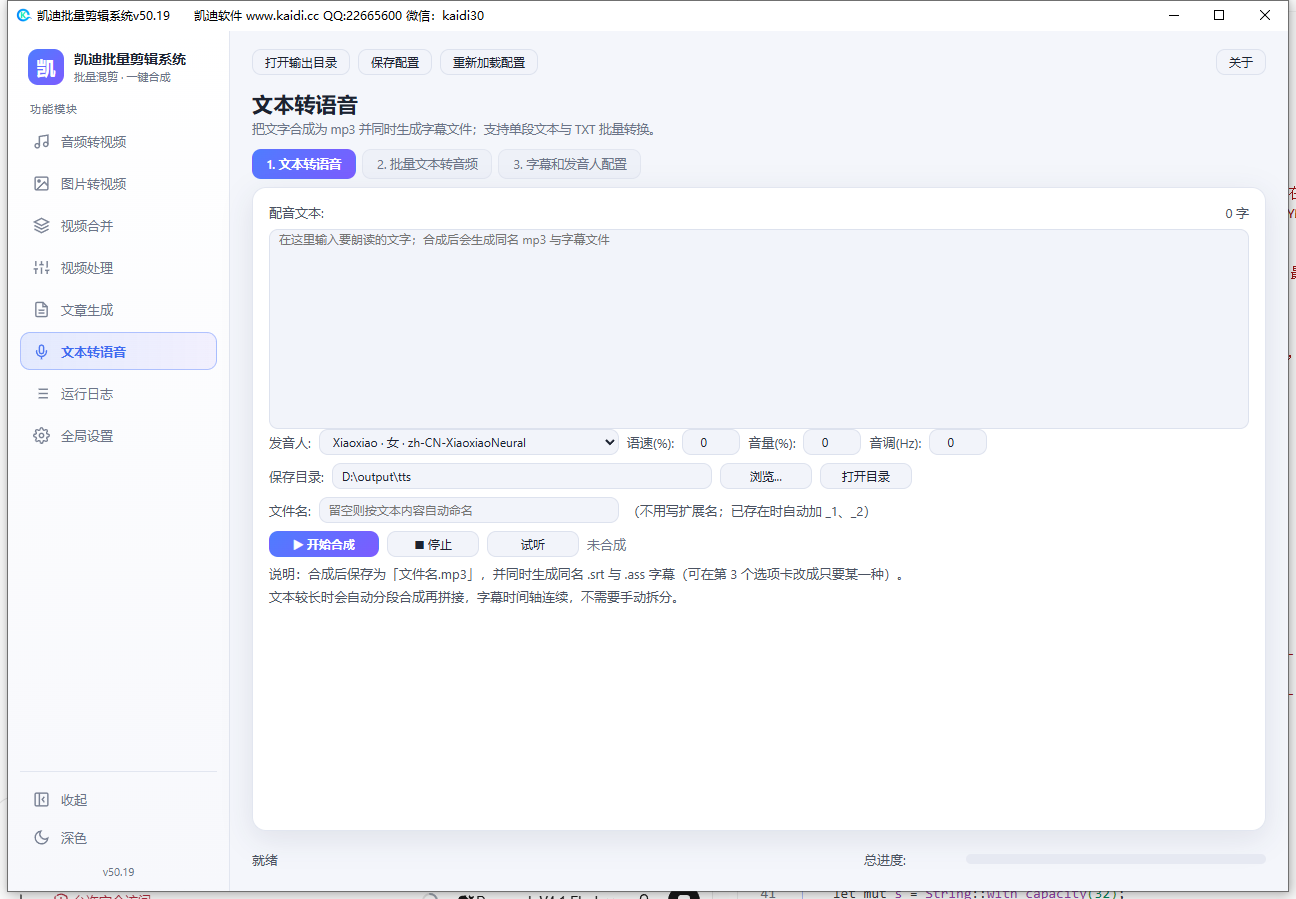Switch to the 1. 文本转语音 tab
This screenshot has height=899, width=1296.
point(304,164)
